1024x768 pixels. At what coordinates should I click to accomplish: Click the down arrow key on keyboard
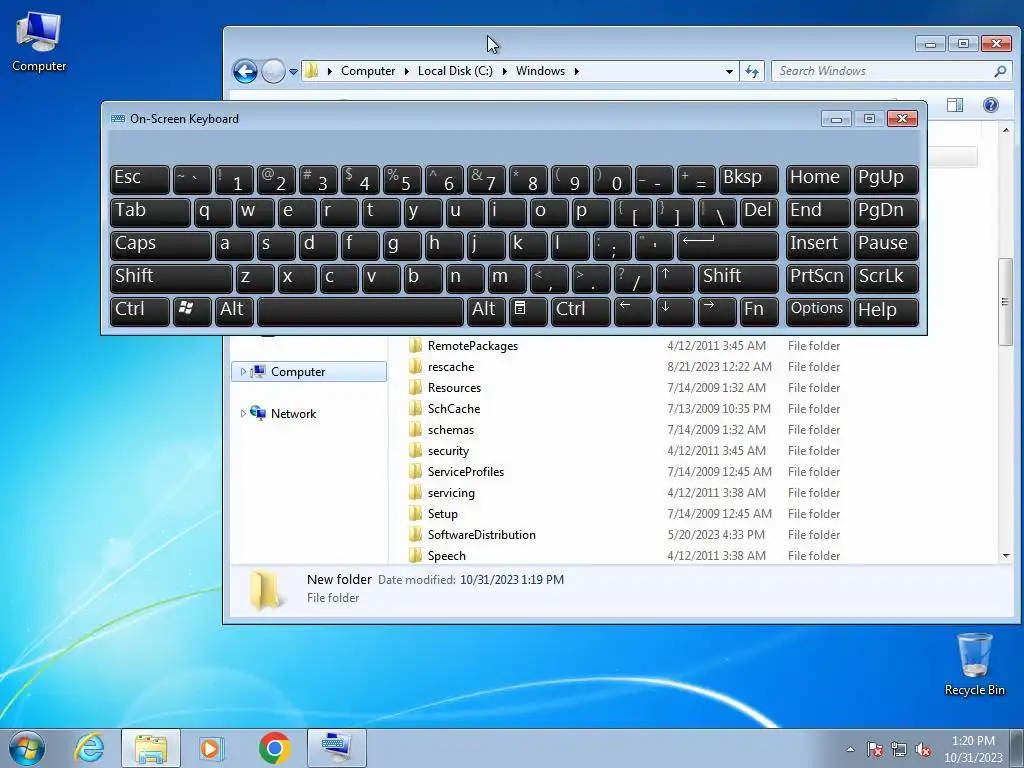coord(675,311)
